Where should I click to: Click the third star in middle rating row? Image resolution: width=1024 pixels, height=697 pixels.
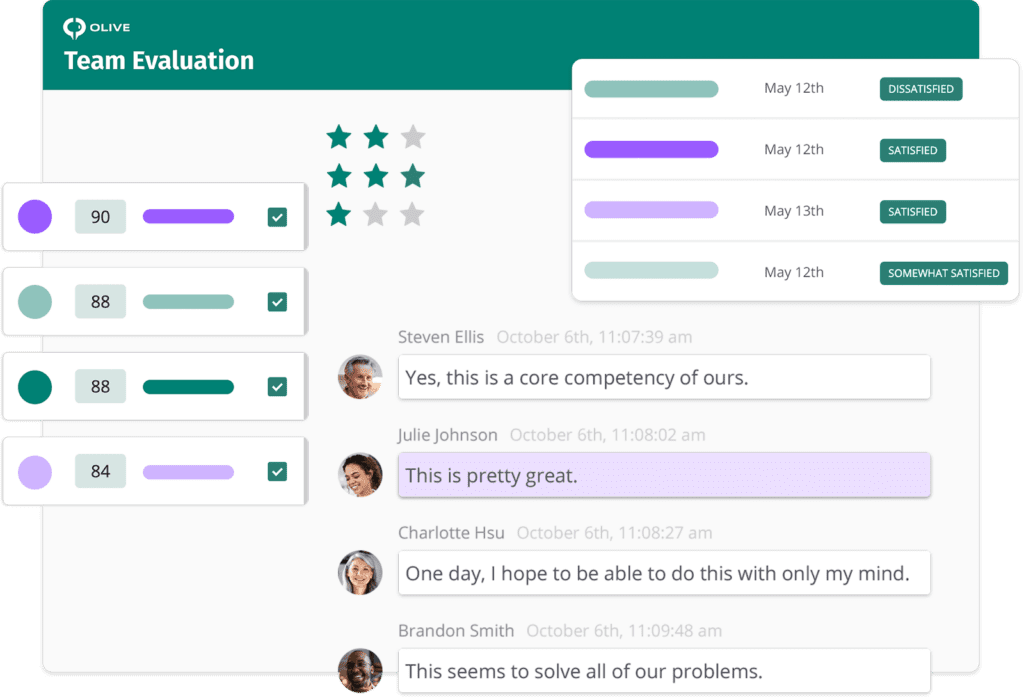pos(412,176)
